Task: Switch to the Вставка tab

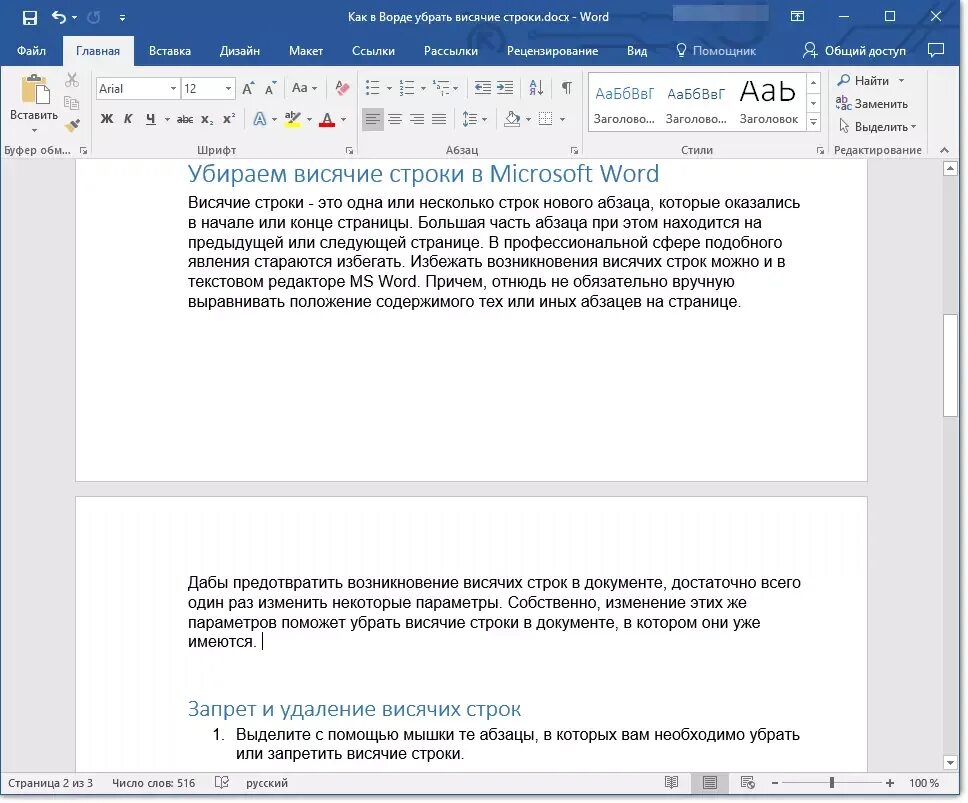Action: 170,51
